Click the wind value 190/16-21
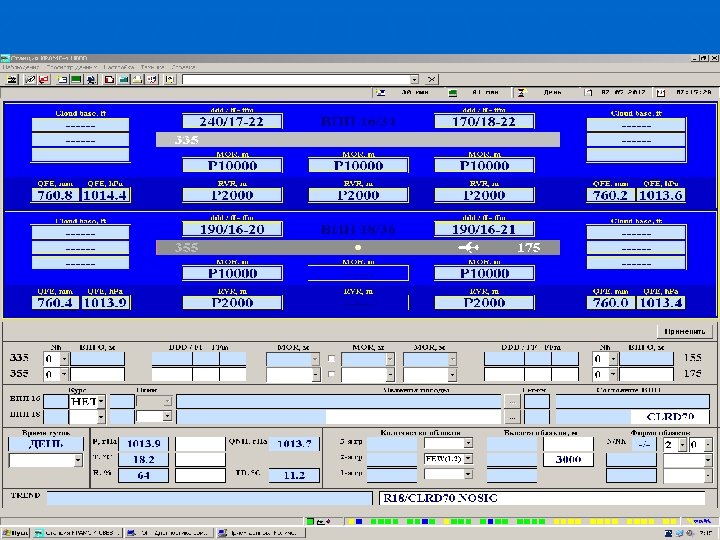 coord(484,229)
